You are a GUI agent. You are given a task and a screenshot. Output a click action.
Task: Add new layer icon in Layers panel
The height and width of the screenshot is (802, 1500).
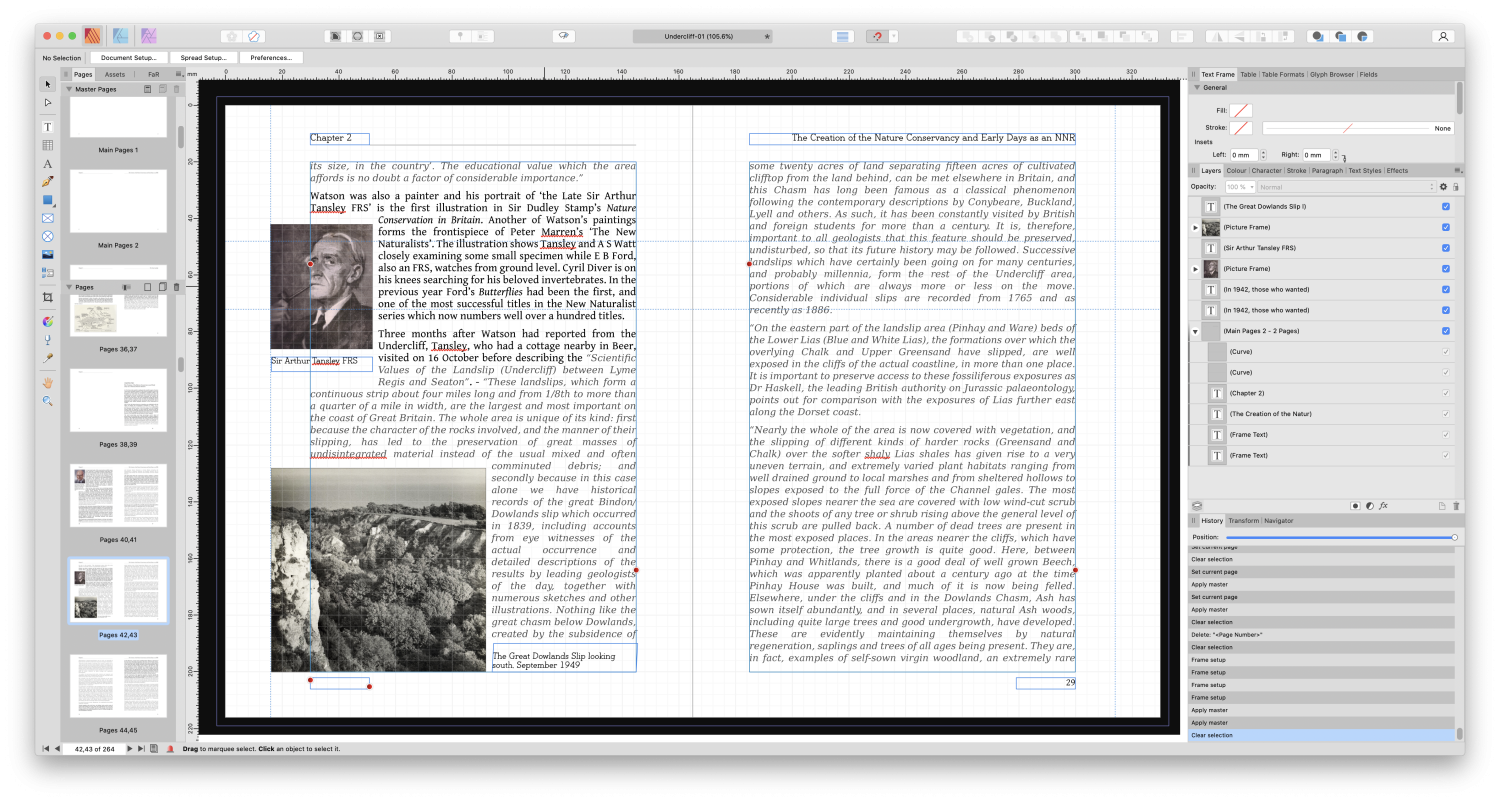1442,506
